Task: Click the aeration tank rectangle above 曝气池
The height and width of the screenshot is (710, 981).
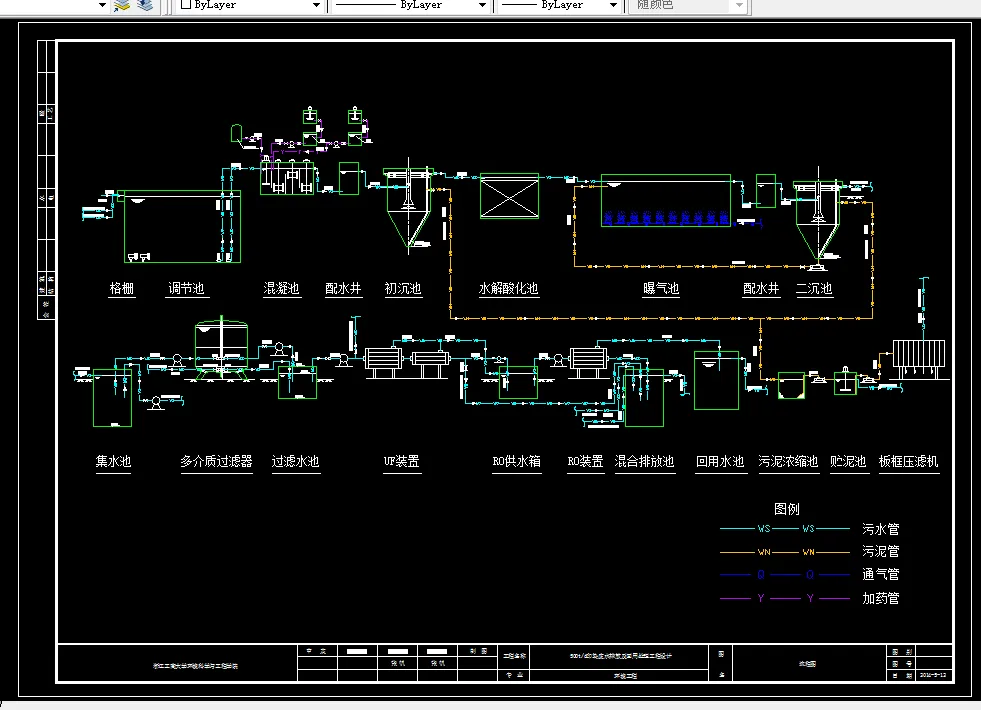Action: point(666,200)
